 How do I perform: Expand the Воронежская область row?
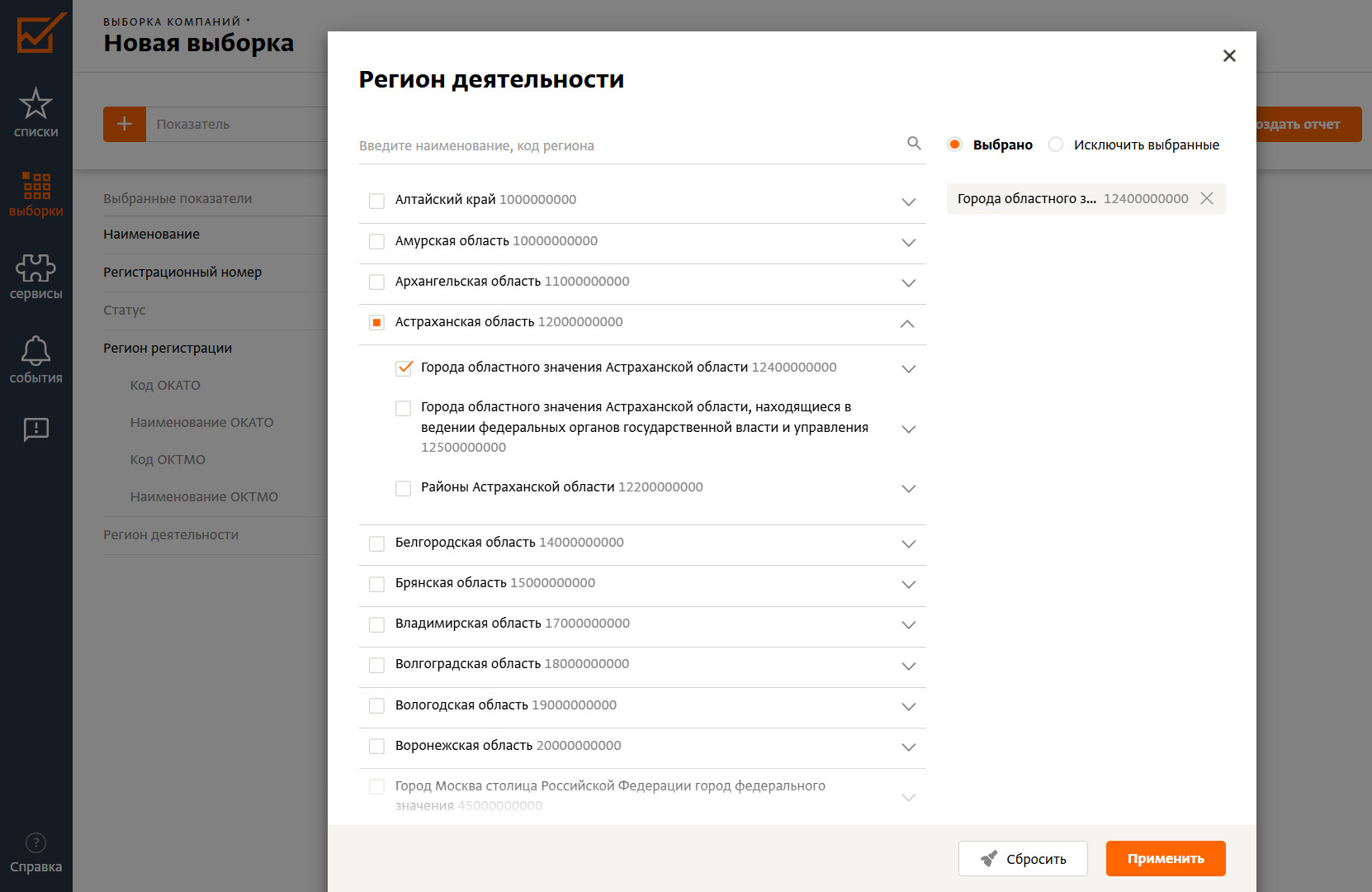pyautogui.click(x=908, y=747)
